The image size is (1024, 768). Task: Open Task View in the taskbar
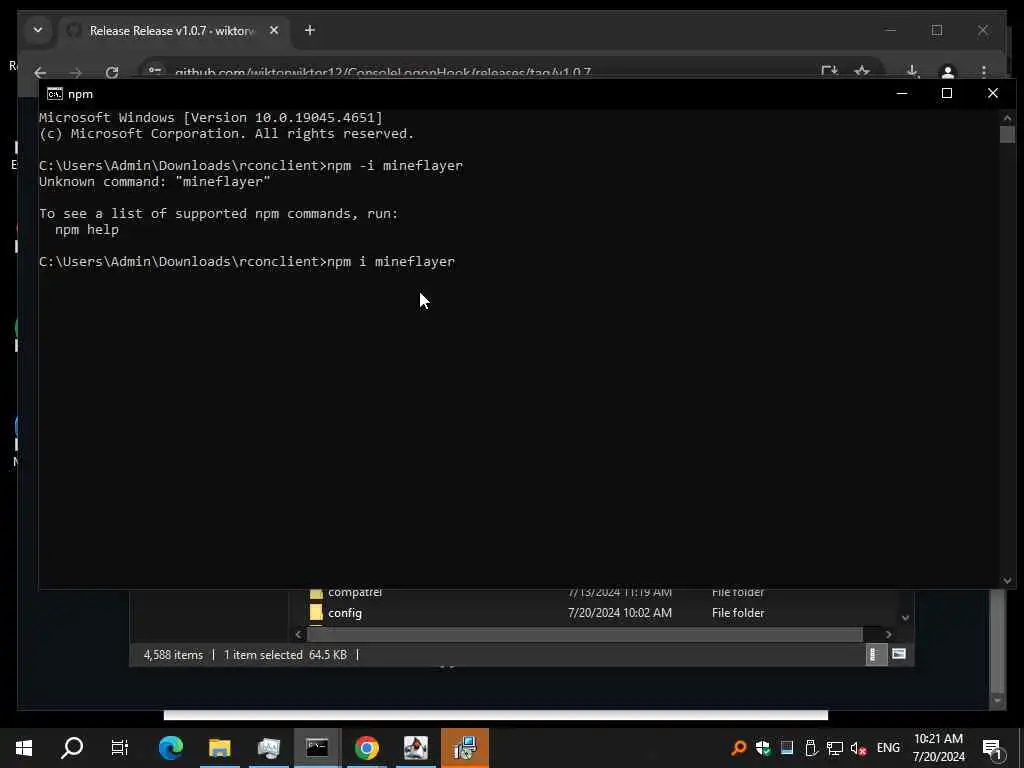click(x=120, y=748)
